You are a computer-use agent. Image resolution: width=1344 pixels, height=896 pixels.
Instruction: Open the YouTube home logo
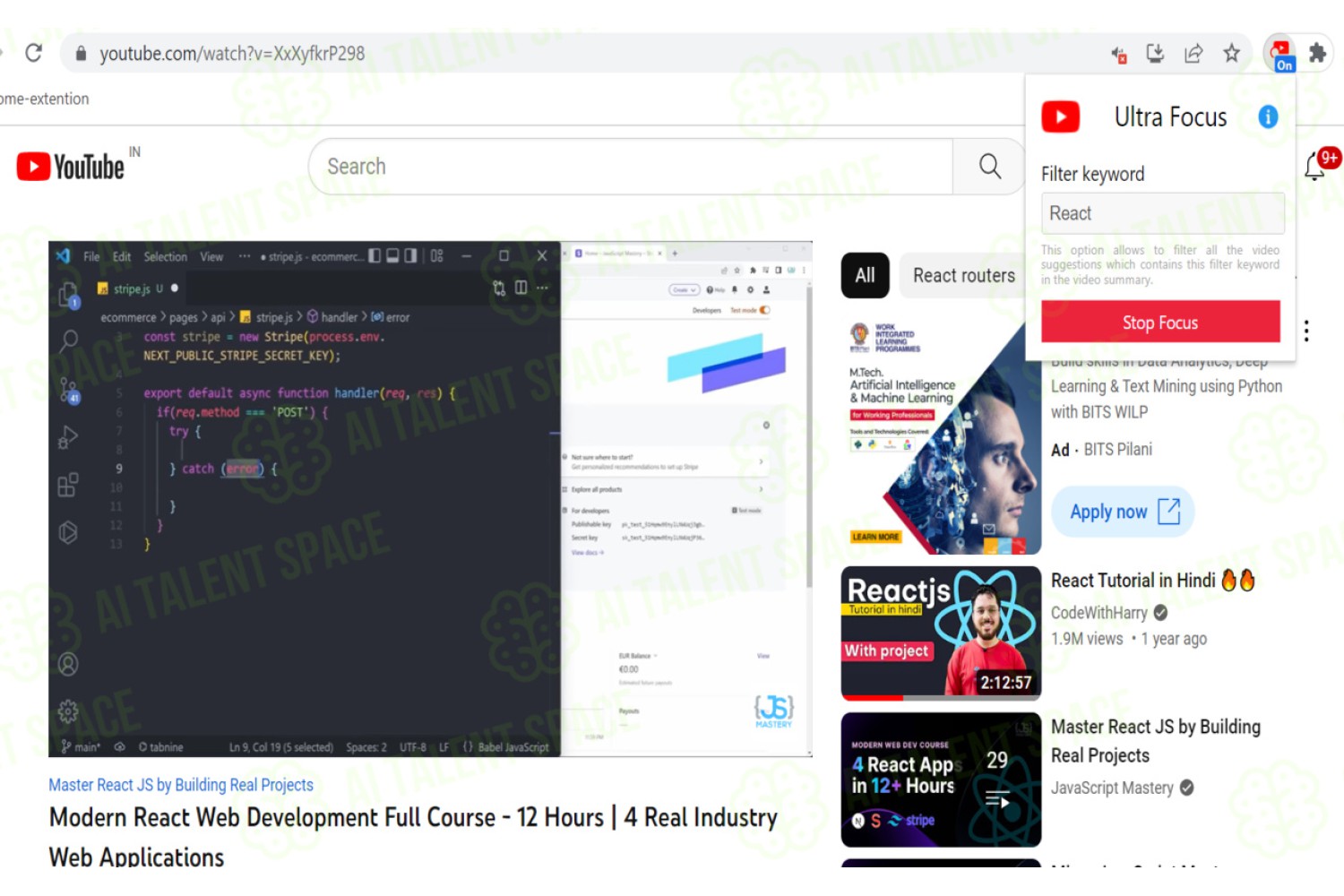(x=71, y=167)
